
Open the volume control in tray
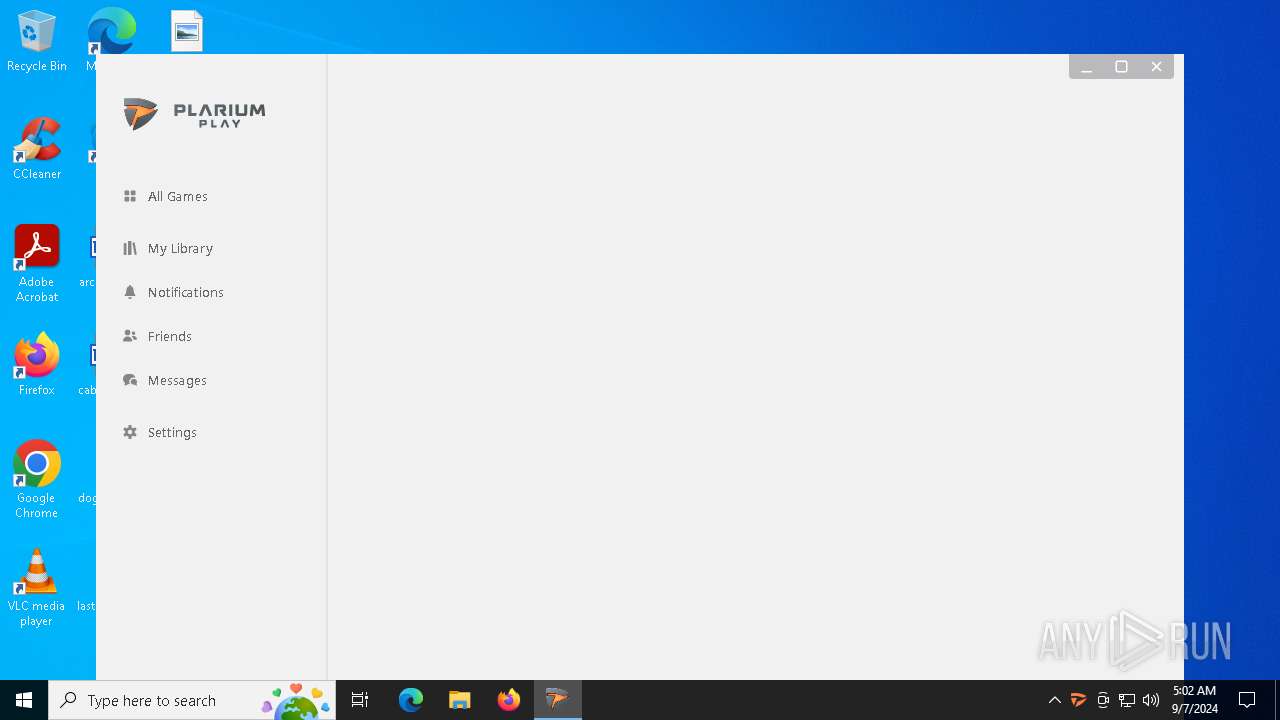(x=1151, y=700)
